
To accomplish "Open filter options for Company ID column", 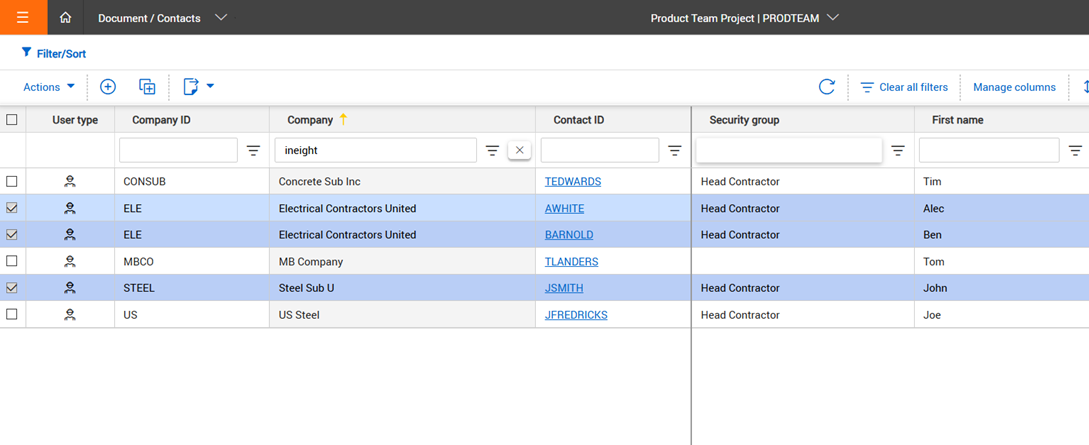I will (x=254, y=150).
